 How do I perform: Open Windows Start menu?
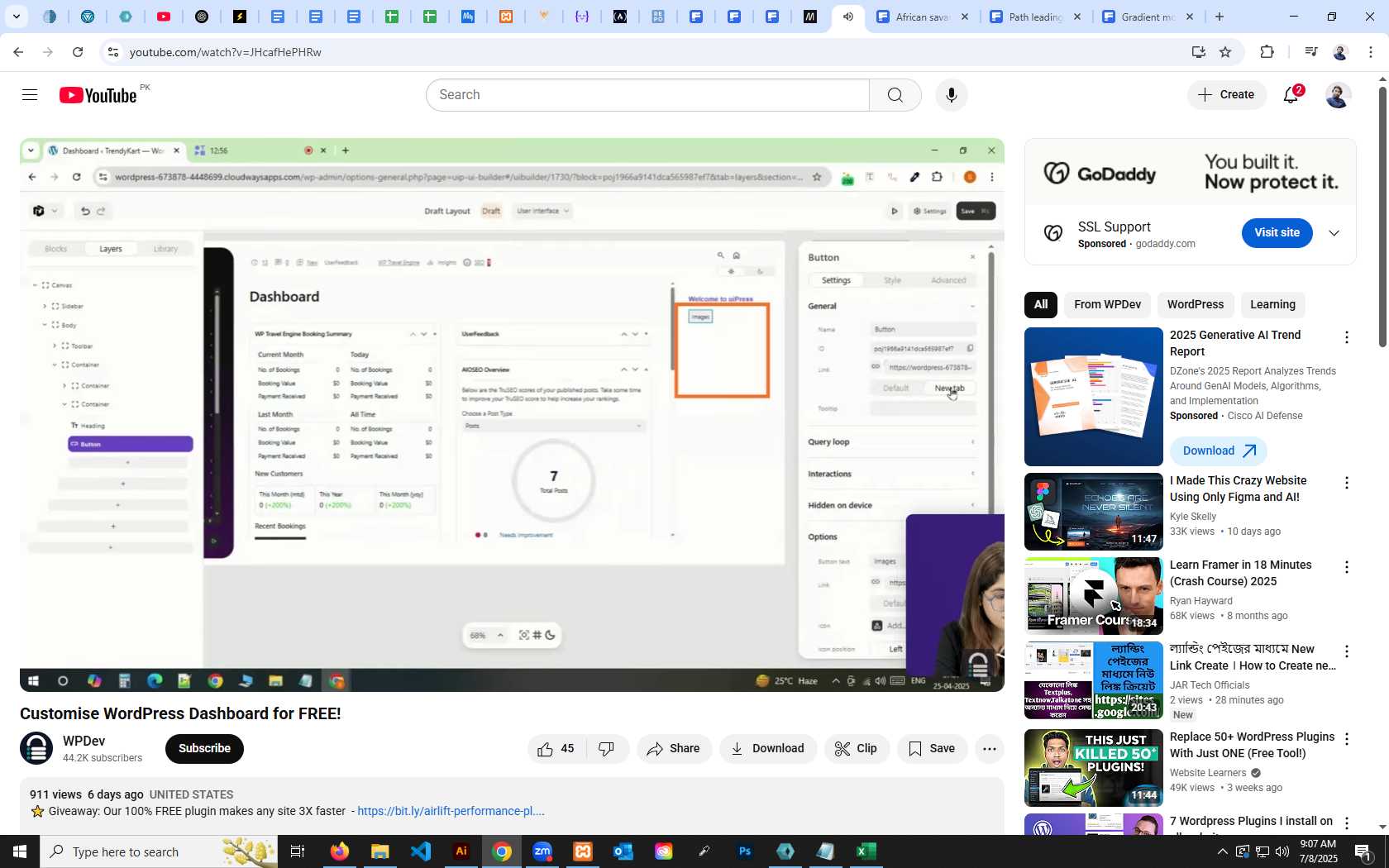tap(20, 851)
